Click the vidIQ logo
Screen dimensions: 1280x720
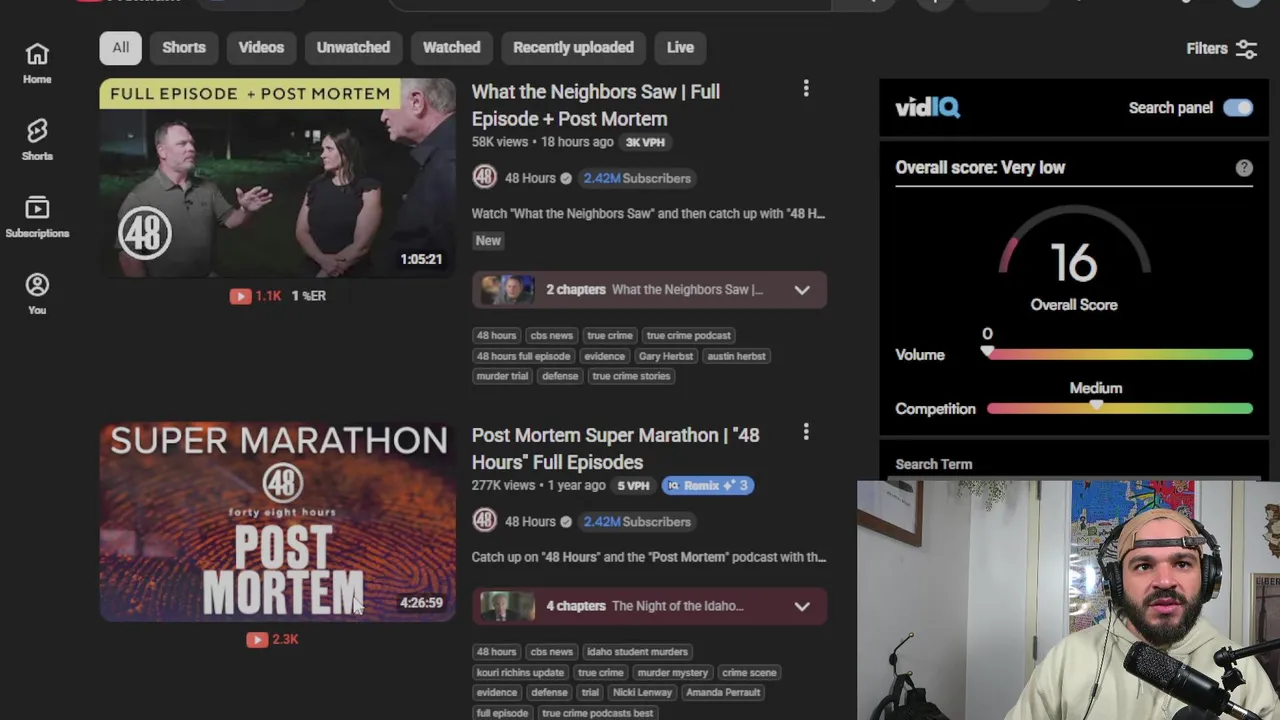coord(927,107)
